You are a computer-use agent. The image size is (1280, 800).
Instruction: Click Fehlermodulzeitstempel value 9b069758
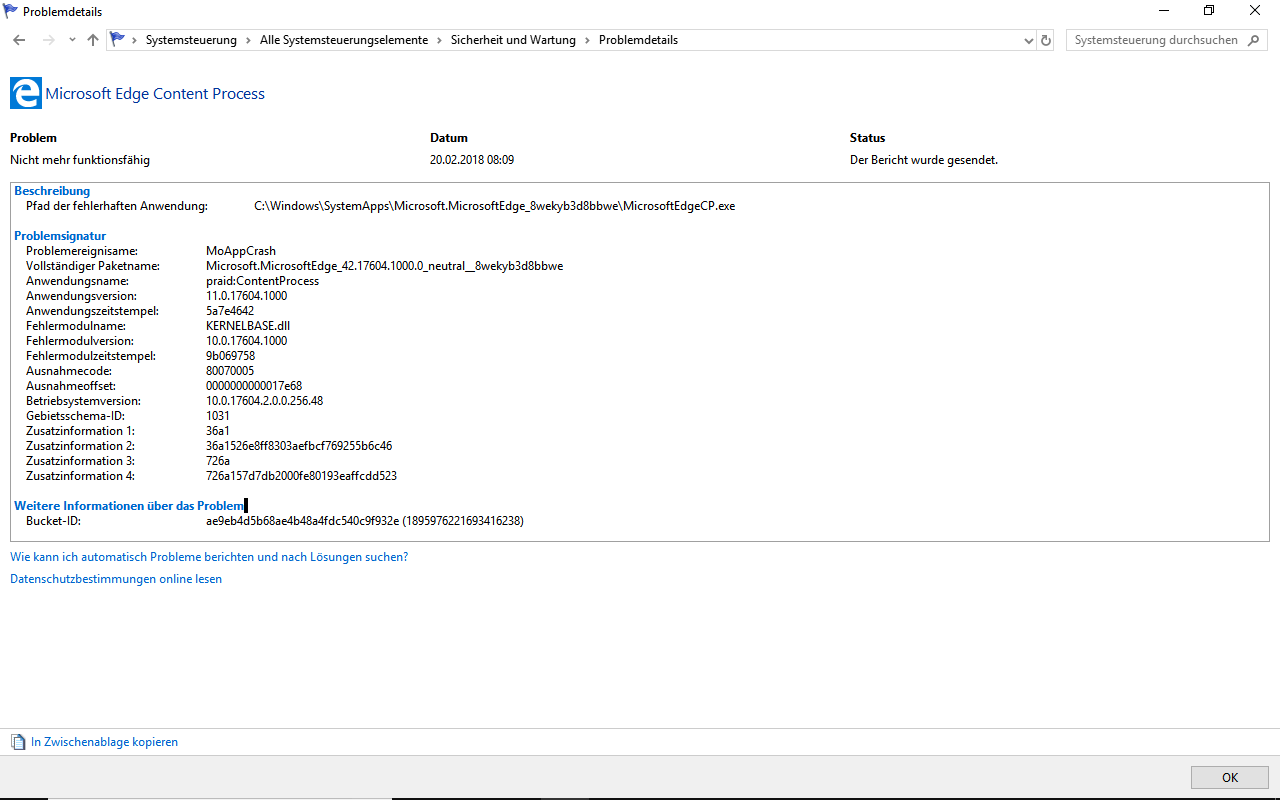pos(230,356)
